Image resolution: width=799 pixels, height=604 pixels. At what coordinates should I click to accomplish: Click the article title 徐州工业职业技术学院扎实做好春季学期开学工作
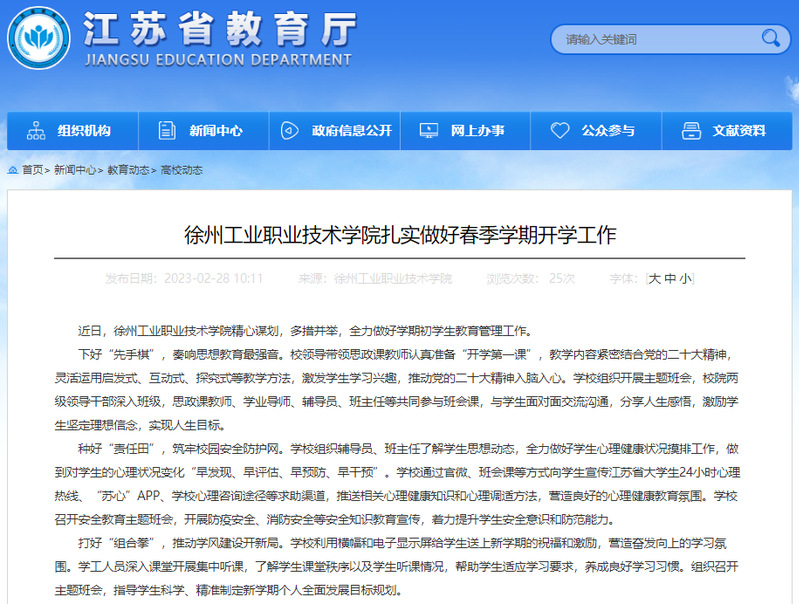point(400,236)
